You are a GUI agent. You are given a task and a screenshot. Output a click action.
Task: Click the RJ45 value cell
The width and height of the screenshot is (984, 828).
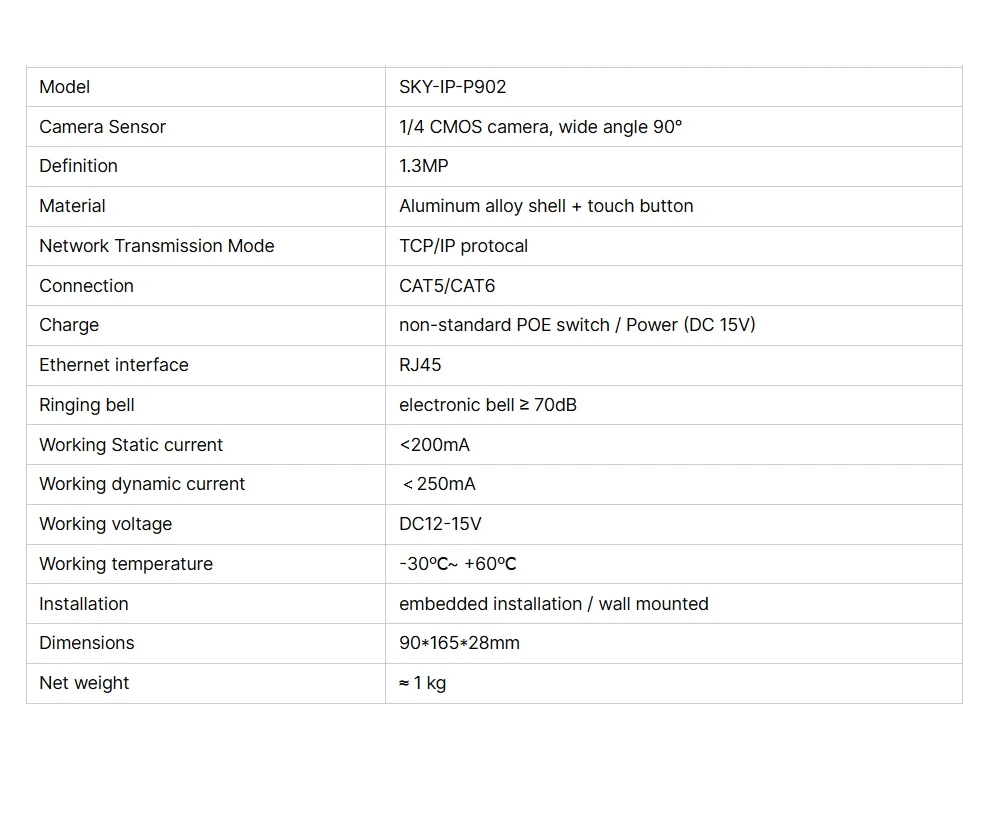[420, 365]
